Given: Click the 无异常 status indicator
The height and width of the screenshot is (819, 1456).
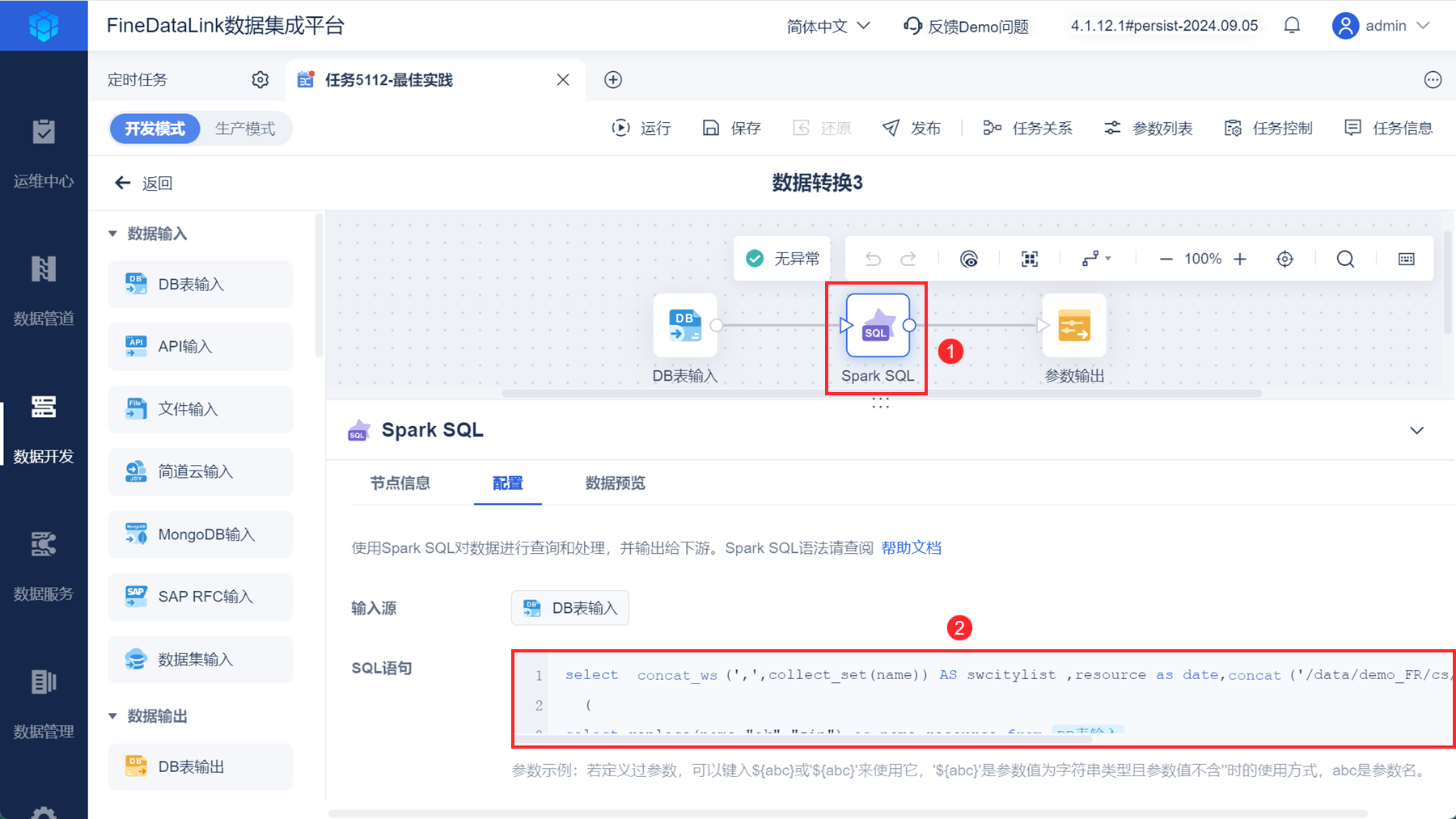Looking at the screenshot, I should click(783, 259).
